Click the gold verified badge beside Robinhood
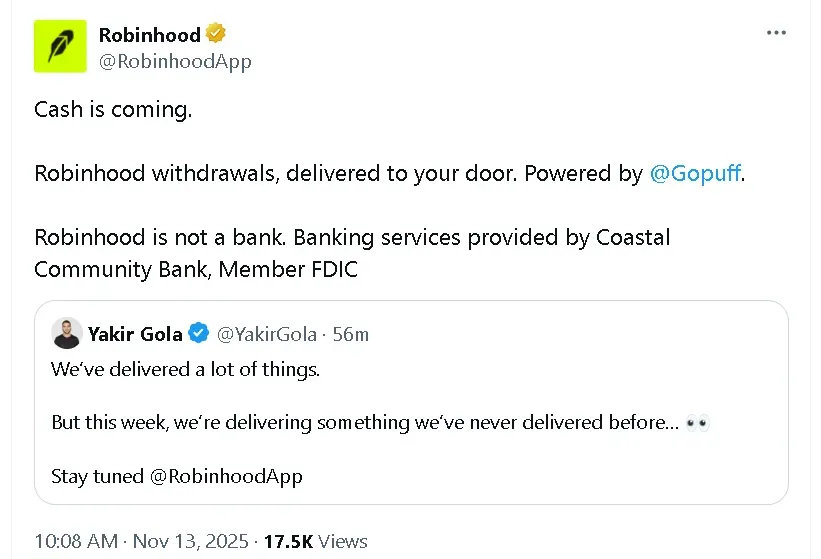This screenshot has width=821, height=559. [216, 34]
